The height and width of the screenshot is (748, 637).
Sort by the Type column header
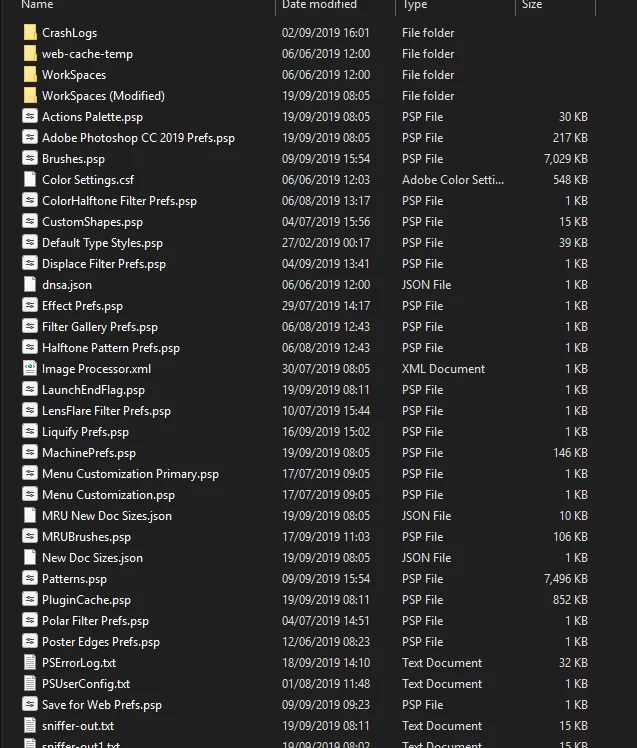[415, 4]
